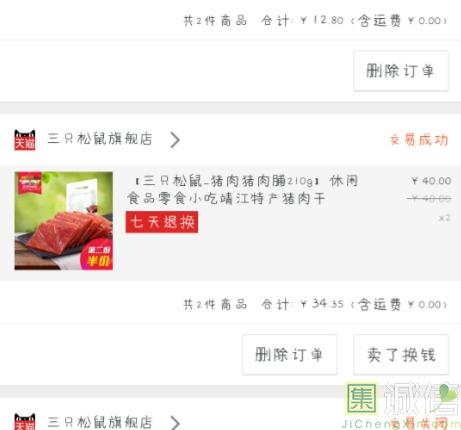The image size is (461, 430).
Task: Tap the strikethrough original price ¥40.00
Action: click(429, 199)
